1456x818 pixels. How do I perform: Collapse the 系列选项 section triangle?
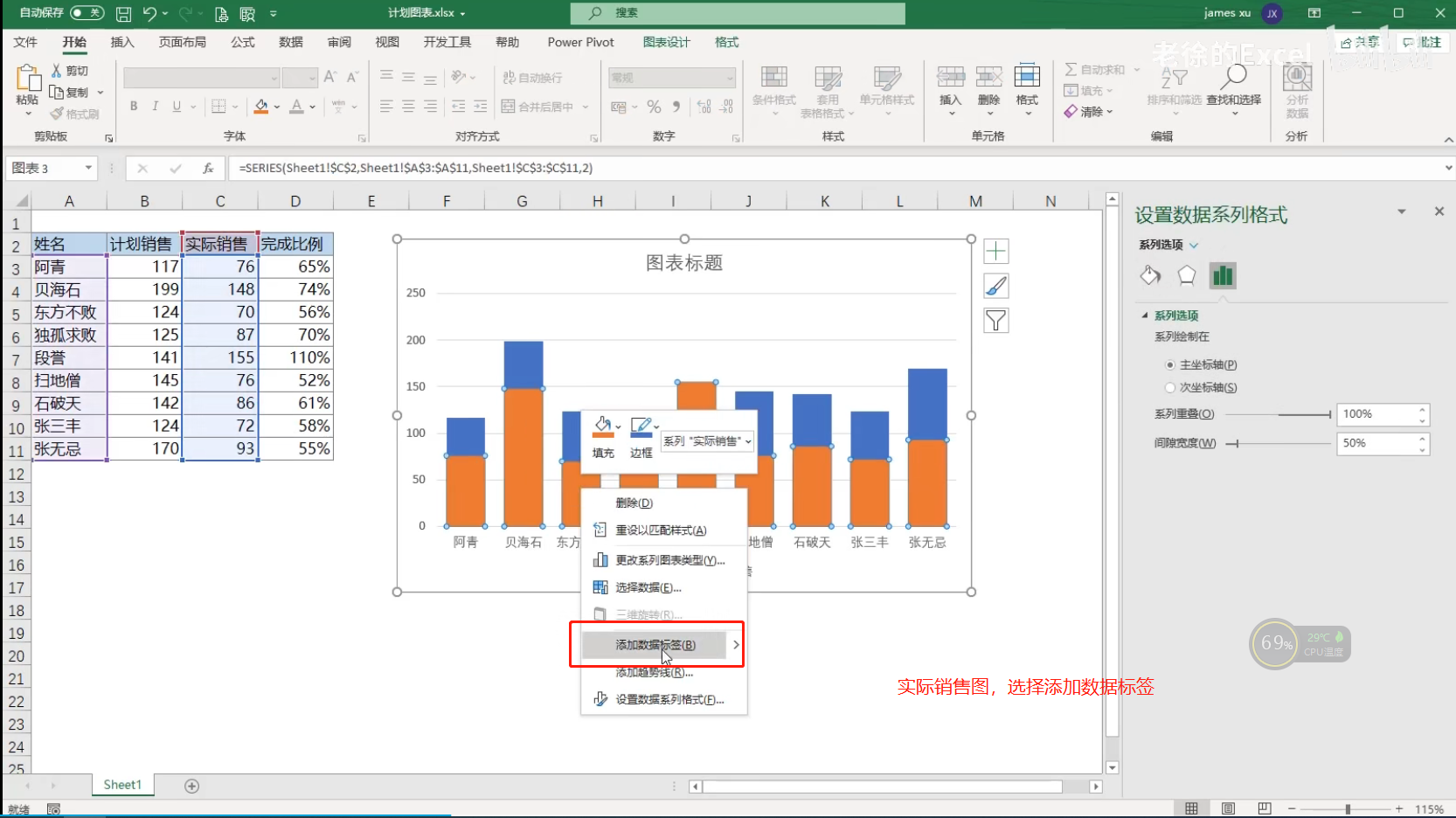(x=1144, y=315)
